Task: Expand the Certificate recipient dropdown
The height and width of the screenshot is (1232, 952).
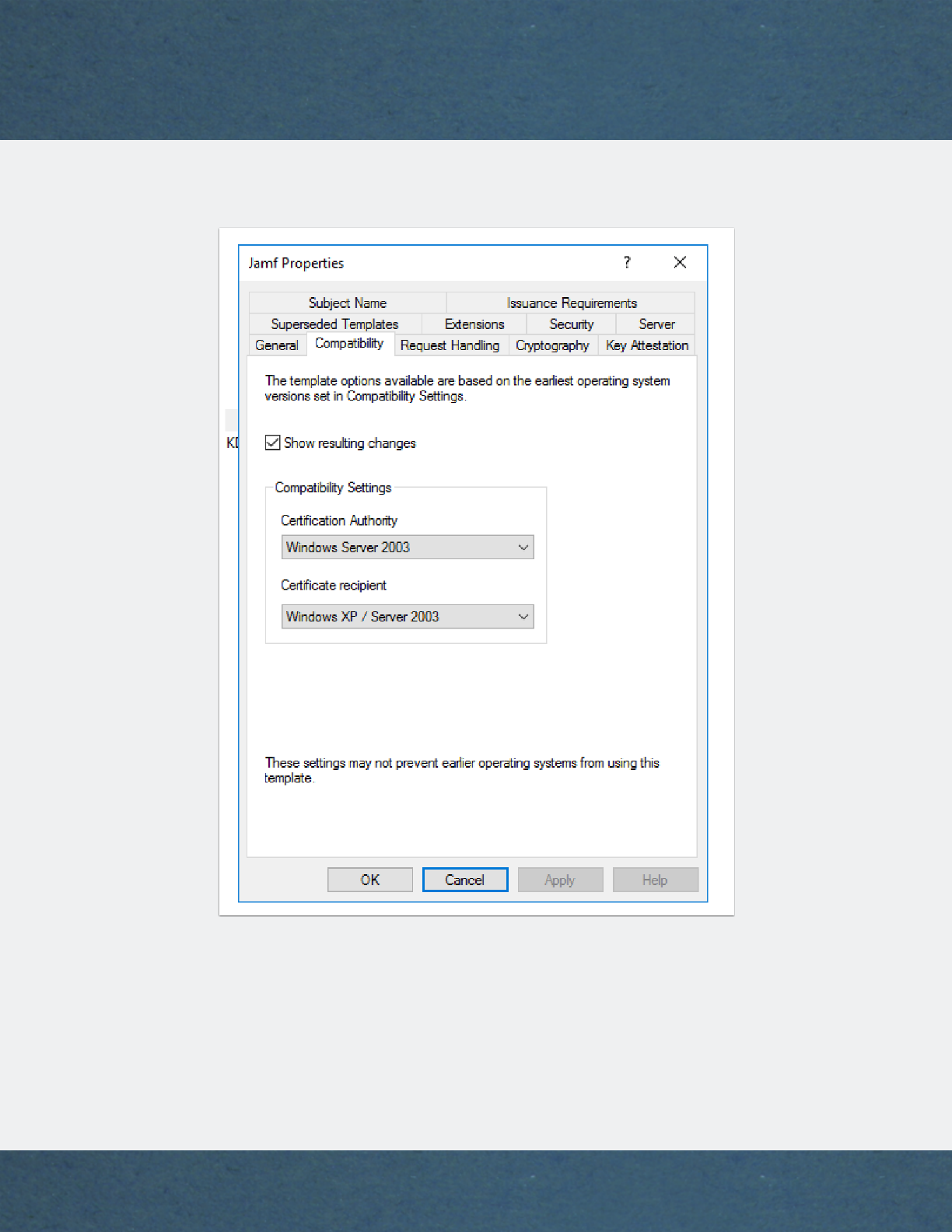Action: 408,616
